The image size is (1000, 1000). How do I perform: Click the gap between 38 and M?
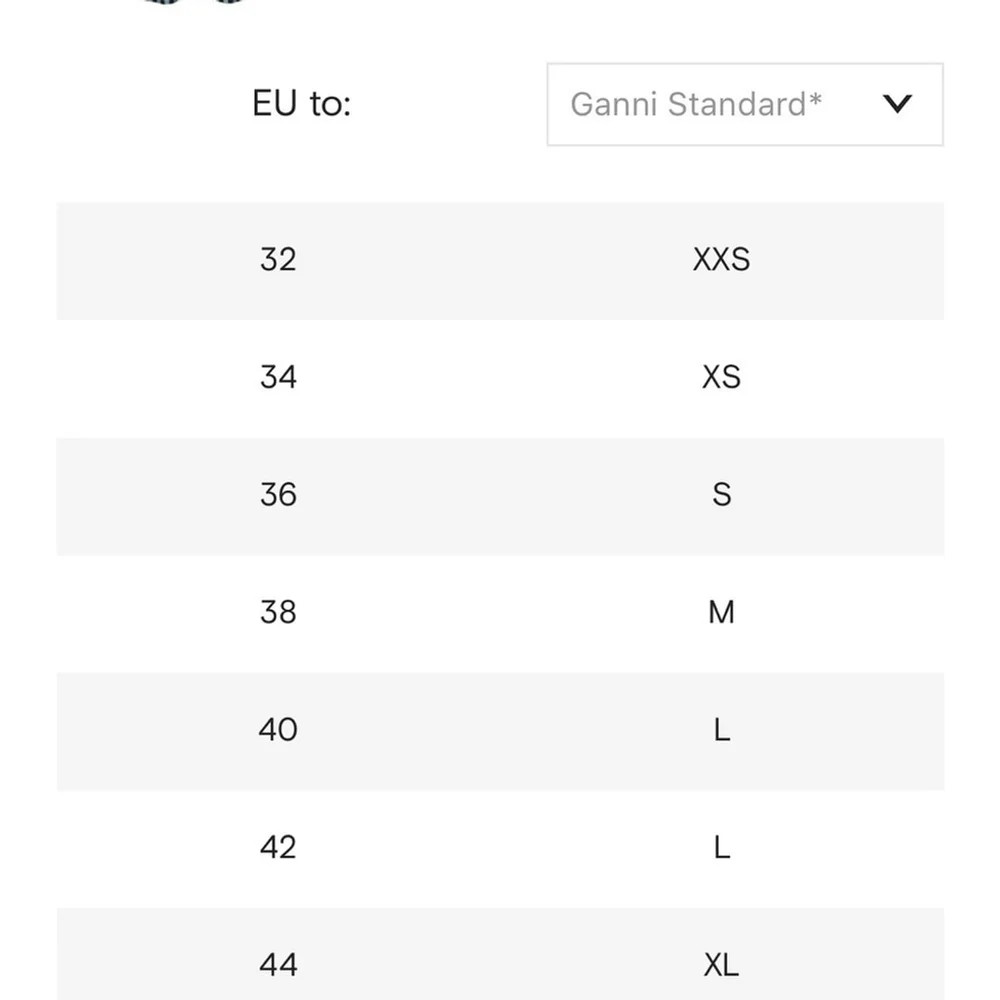pyautogui.click(x=500, y=612)
